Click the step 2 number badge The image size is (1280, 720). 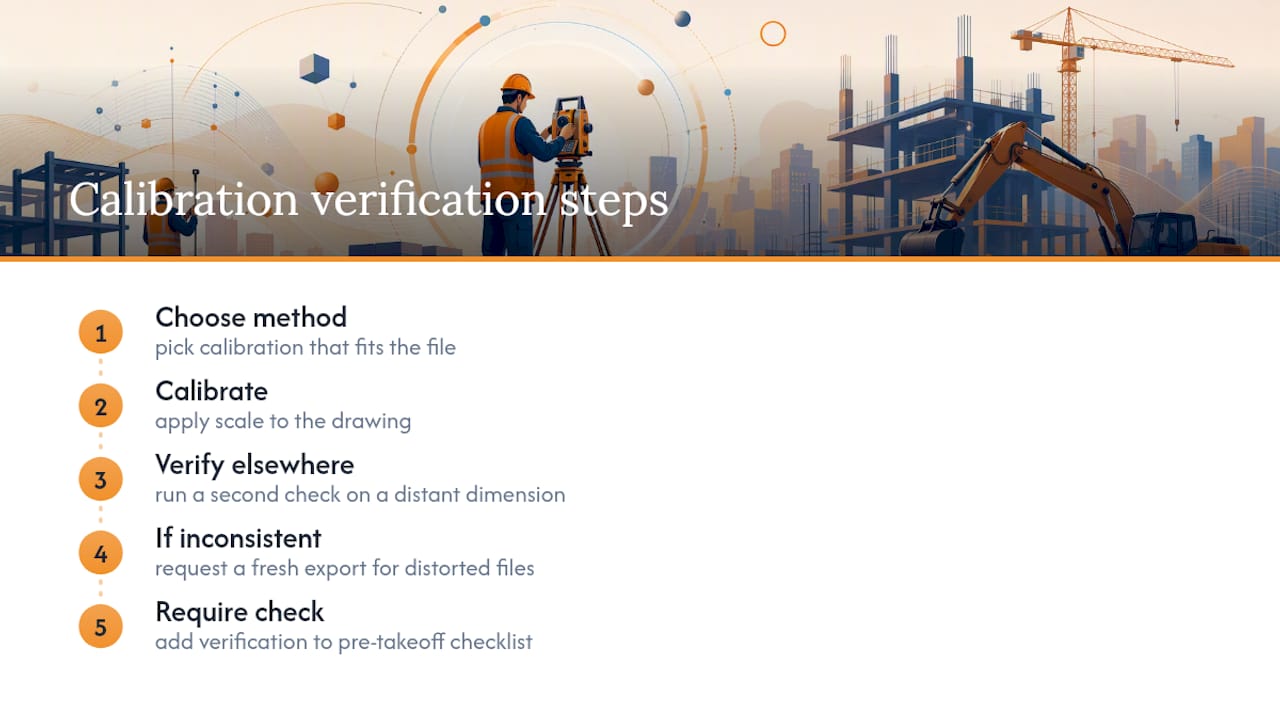click(100, 407)
